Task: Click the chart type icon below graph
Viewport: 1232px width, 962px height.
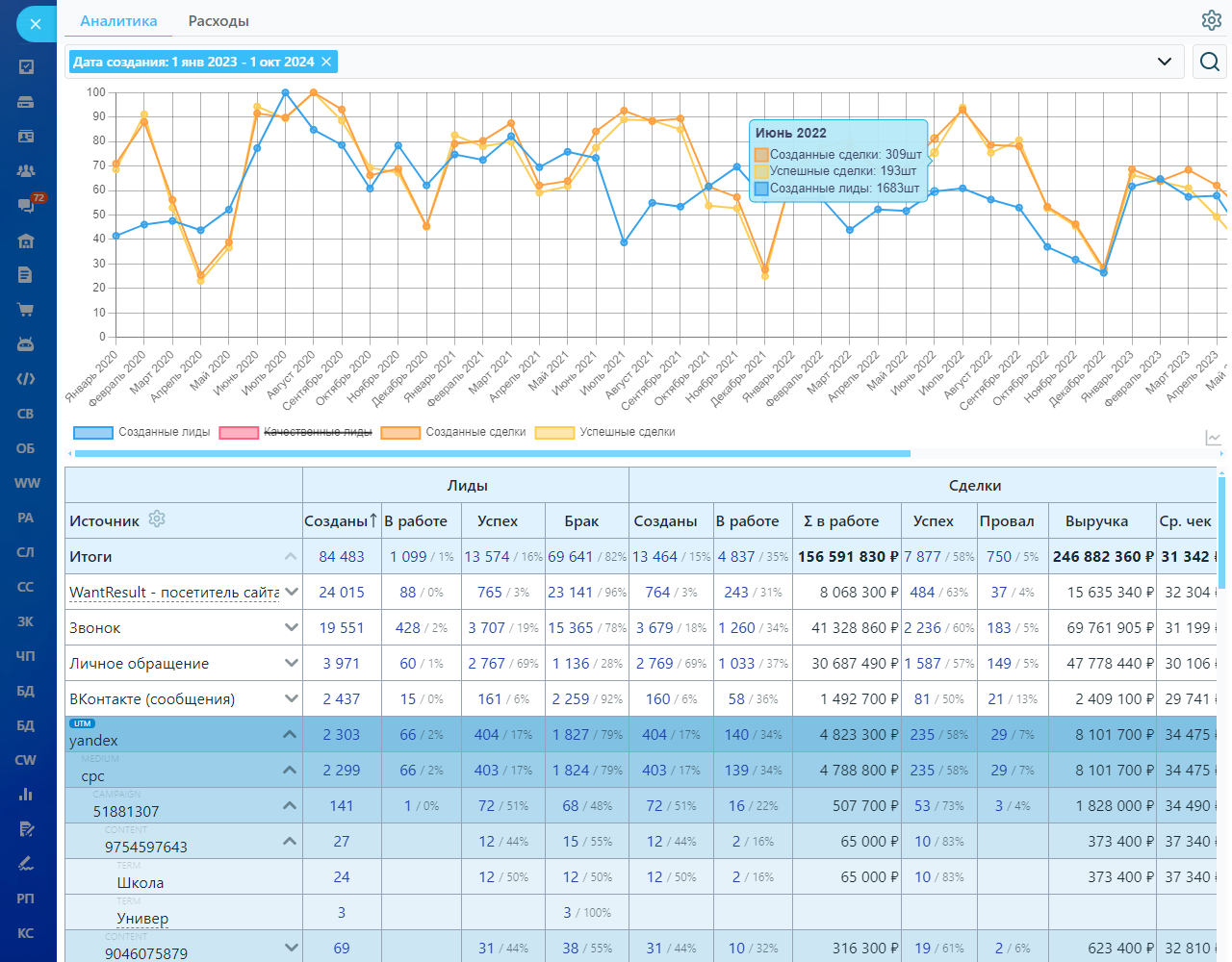Action: [x=1213, y=439]
